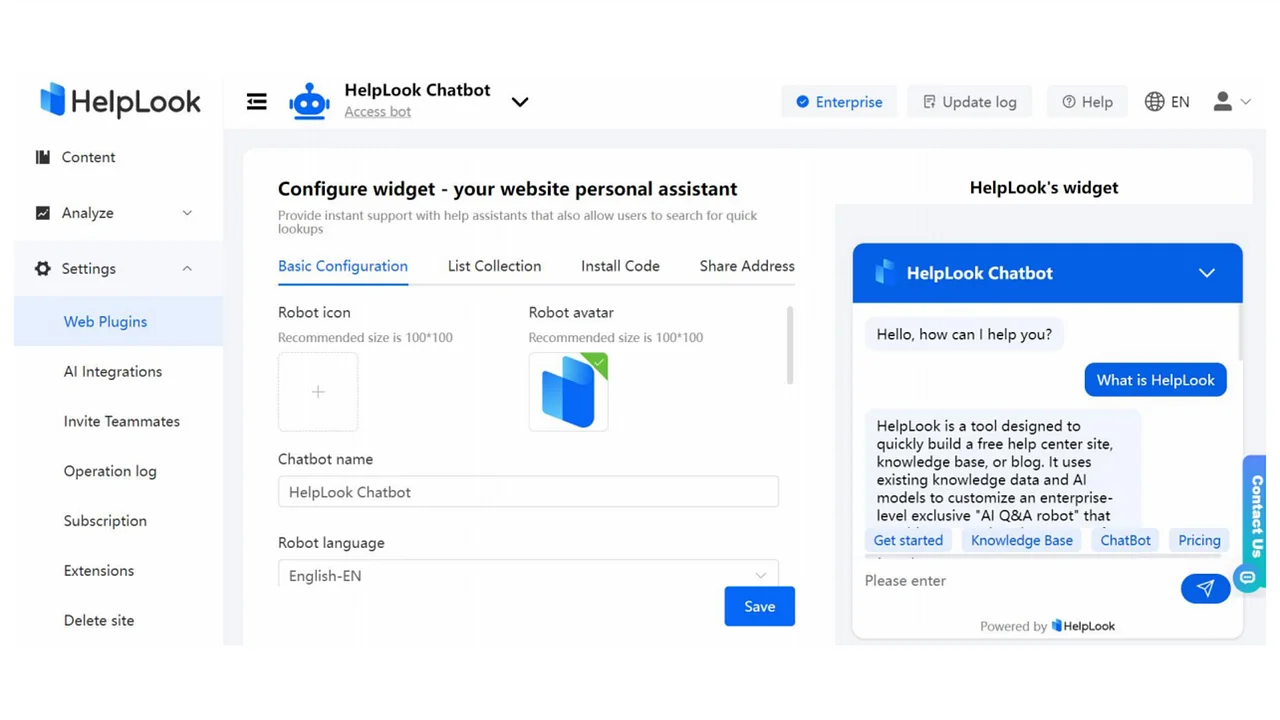Switch to the List Collection tab
1280x720 pixels.
[x=494, y=266]
